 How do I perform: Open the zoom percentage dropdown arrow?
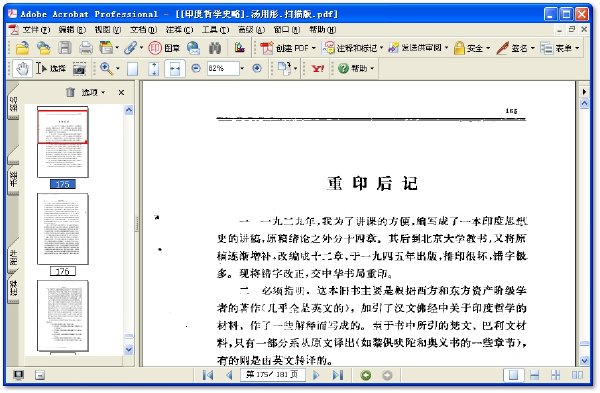(x=242, y=68)
